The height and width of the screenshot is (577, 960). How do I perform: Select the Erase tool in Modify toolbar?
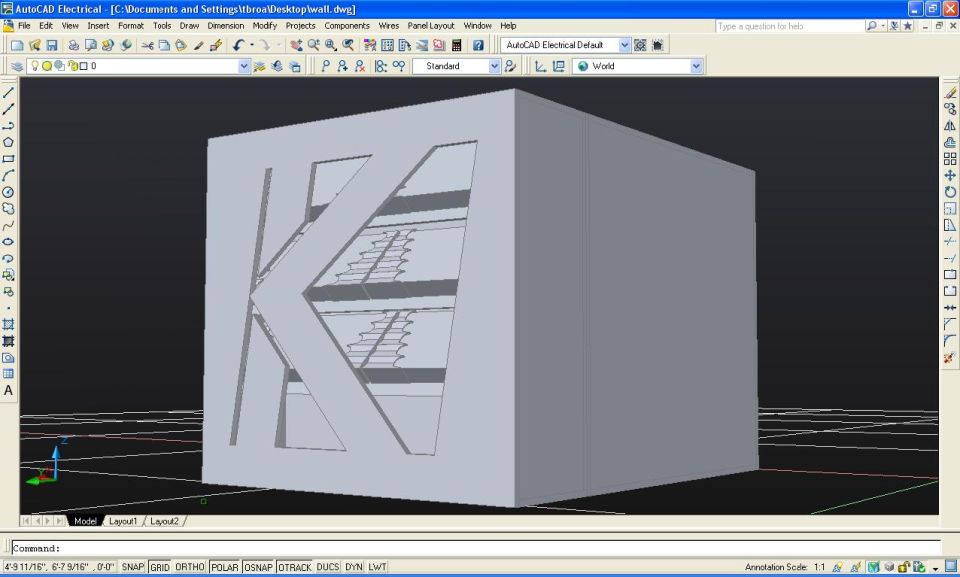tap(950, 92)
